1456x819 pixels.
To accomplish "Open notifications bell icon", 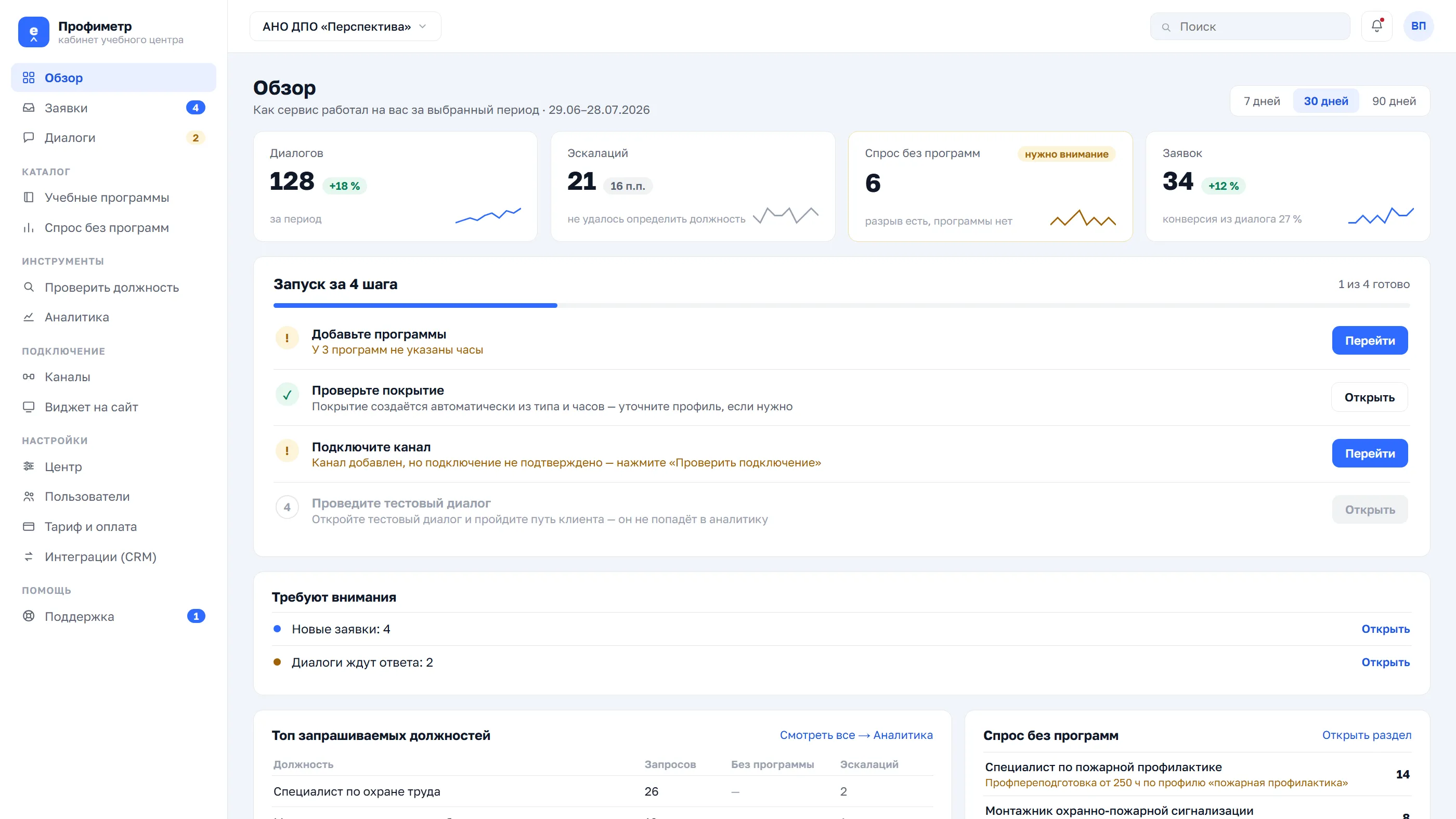I will click(1376, 26).
